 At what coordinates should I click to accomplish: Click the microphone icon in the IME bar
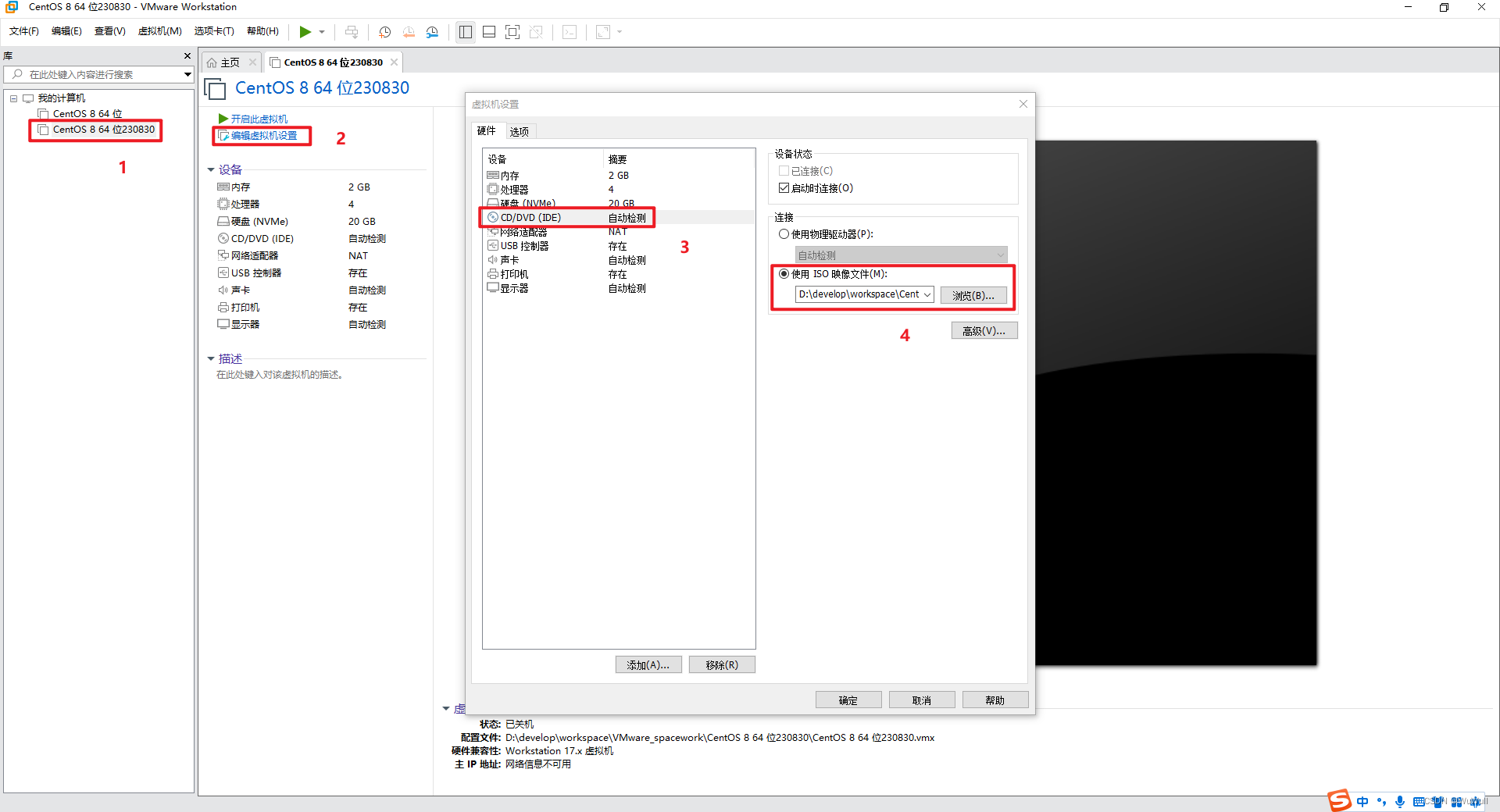click(x=1400, y=802)
